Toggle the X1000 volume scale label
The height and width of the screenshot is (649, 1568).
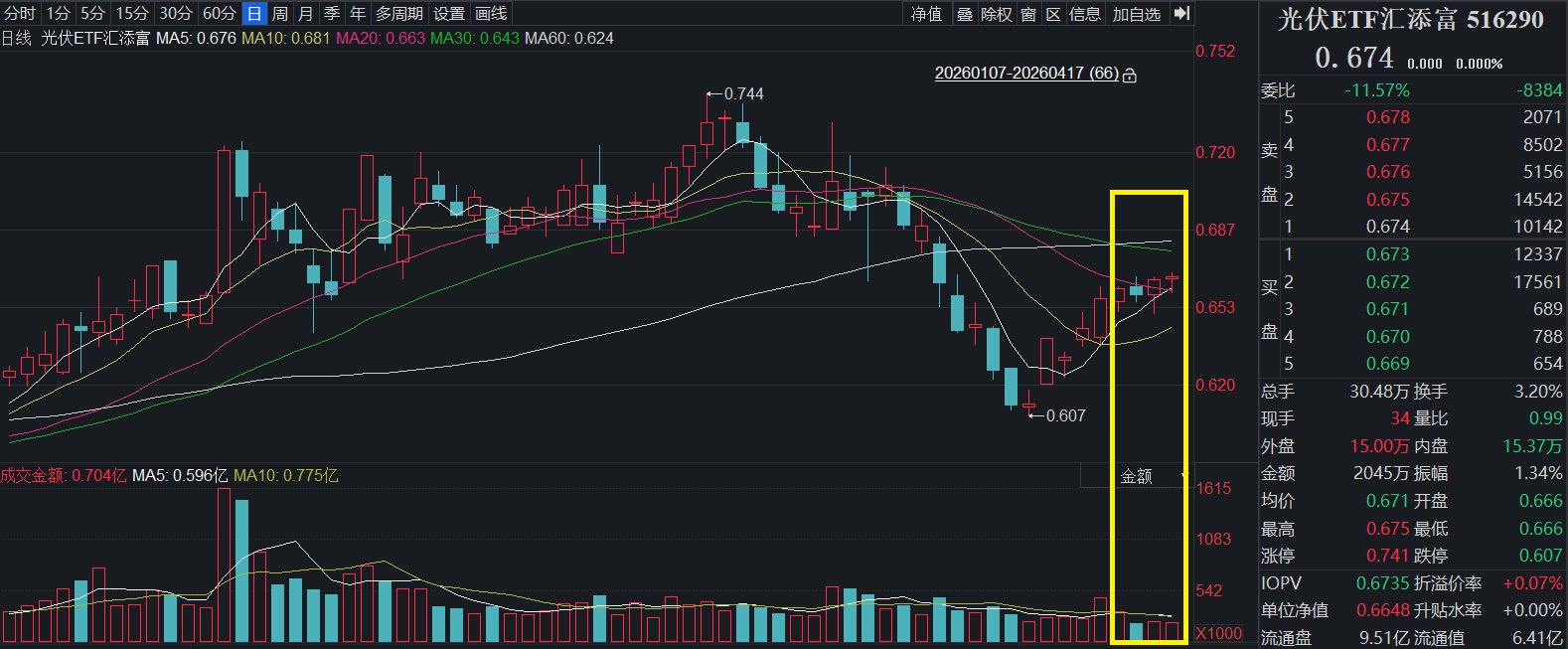point(1218,633)
